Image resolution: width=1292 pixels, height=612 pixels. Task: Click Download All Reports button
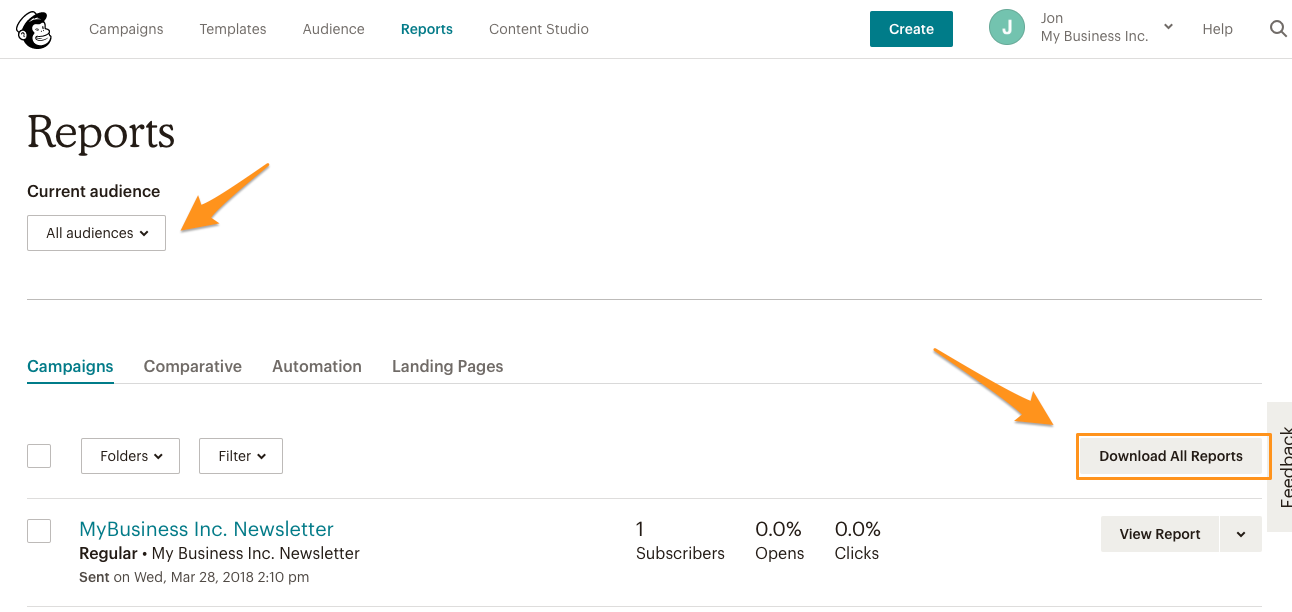[1171, 456]
